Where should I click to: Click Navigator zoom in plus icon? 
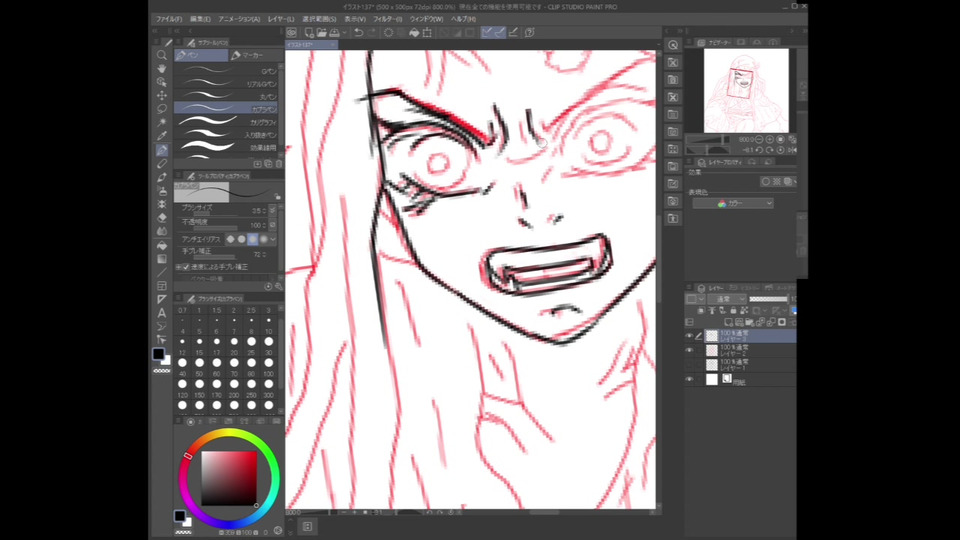point(770,140)
